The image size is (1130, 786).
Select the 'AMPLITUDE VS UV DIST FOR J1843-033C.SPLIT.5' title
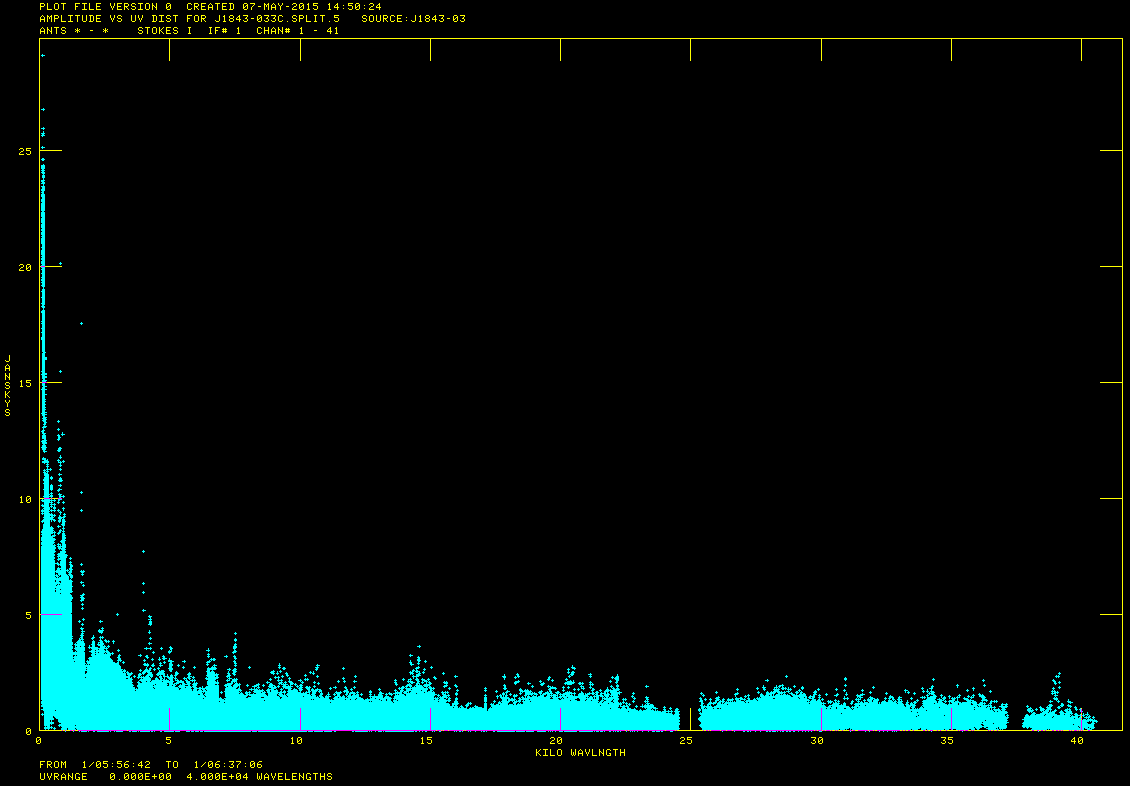[190, 19]
